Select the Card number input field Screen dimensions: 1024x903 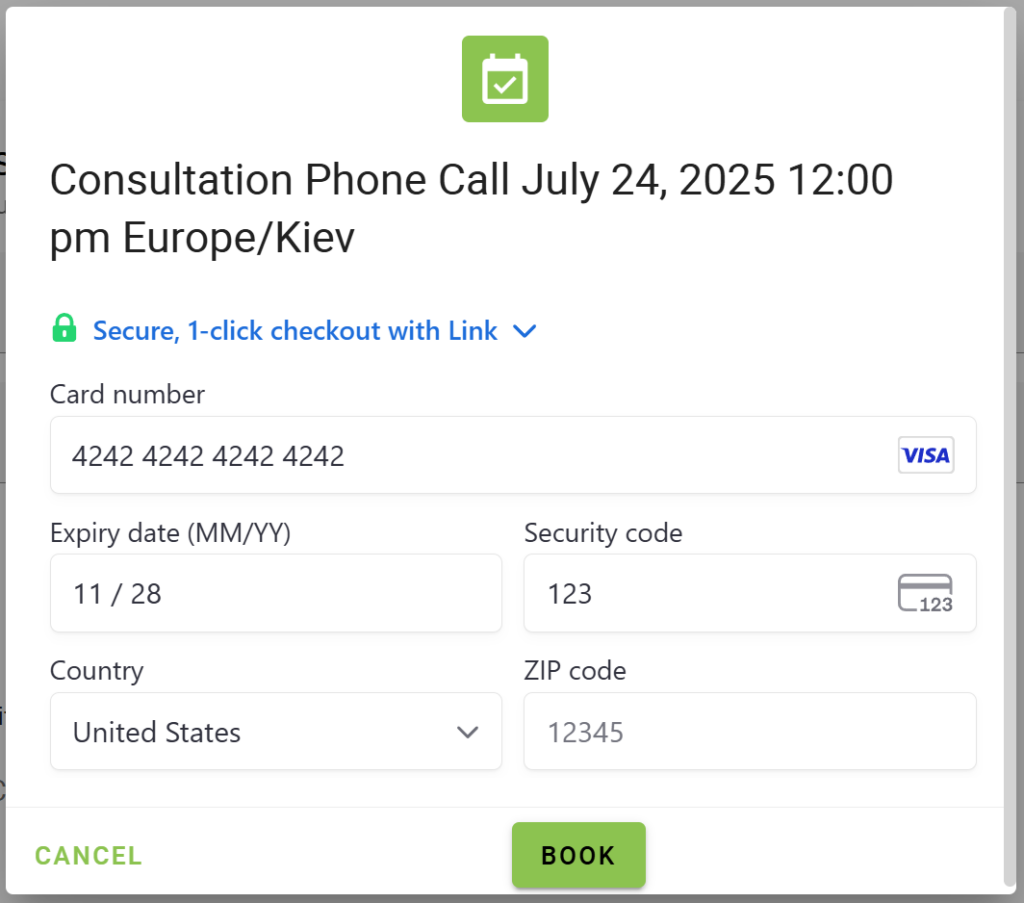(x=513, y=455)
